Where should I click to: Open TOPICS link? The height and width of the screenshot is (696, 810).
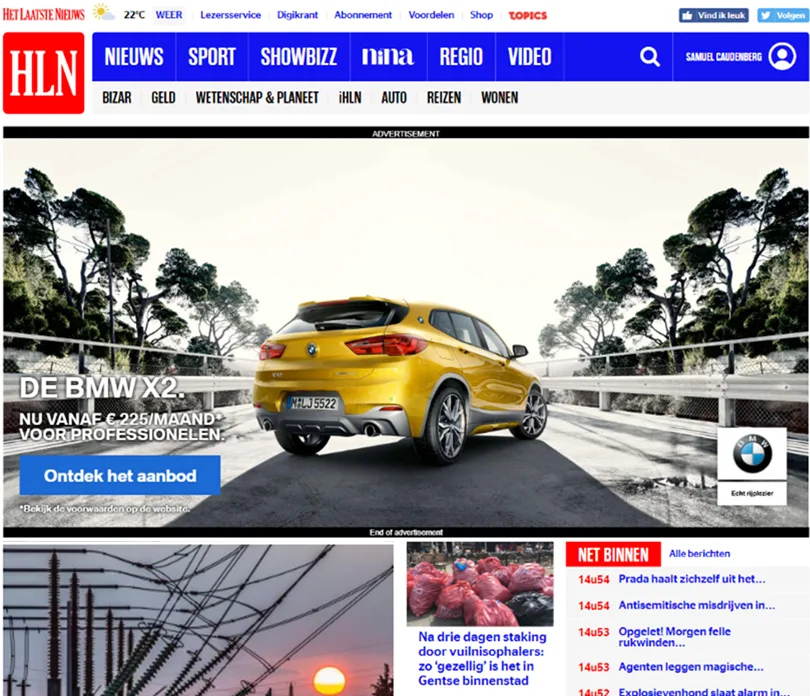527,16
